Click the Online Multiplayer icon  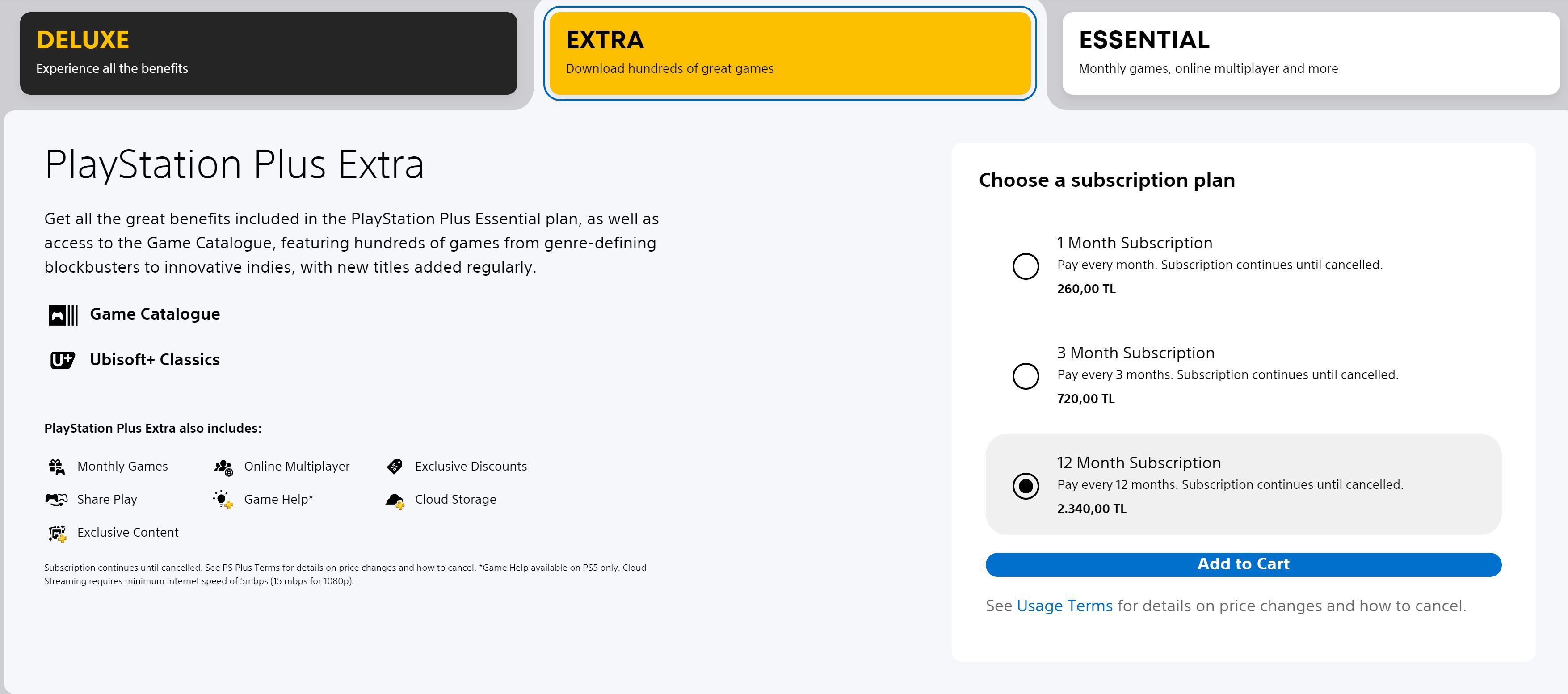pos(223,467)
